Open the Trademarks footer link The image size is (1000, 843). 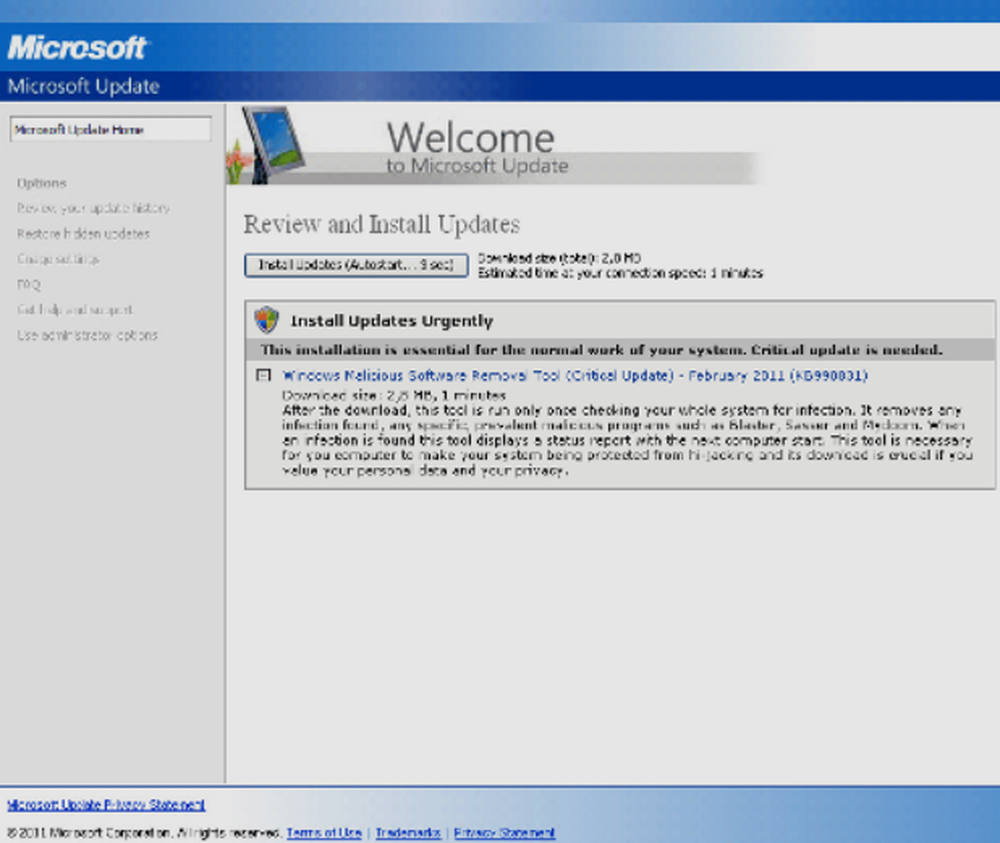click(x=408, y=833)
